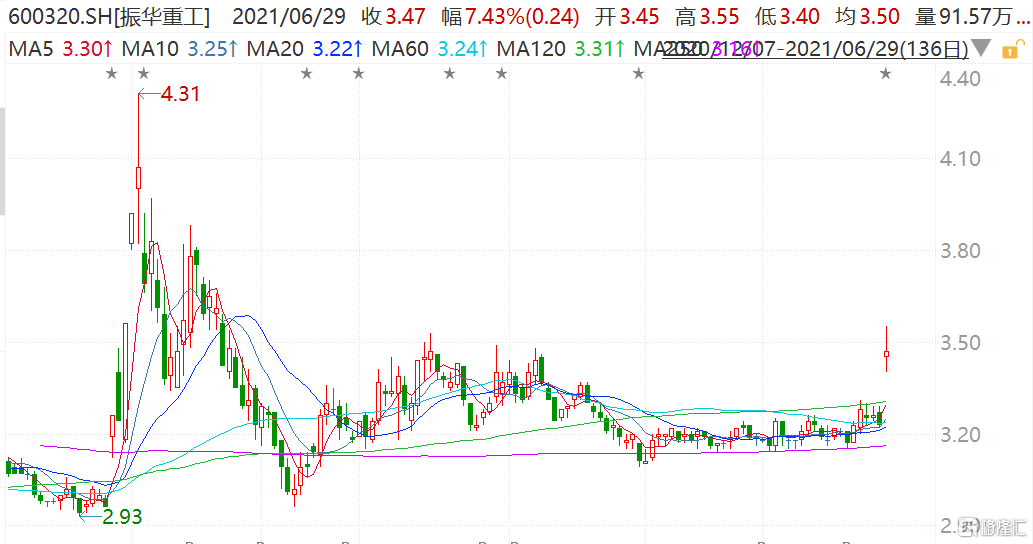Click the star marker below the MA250 label
This screenshot has height=544, width=1033.
637,74
